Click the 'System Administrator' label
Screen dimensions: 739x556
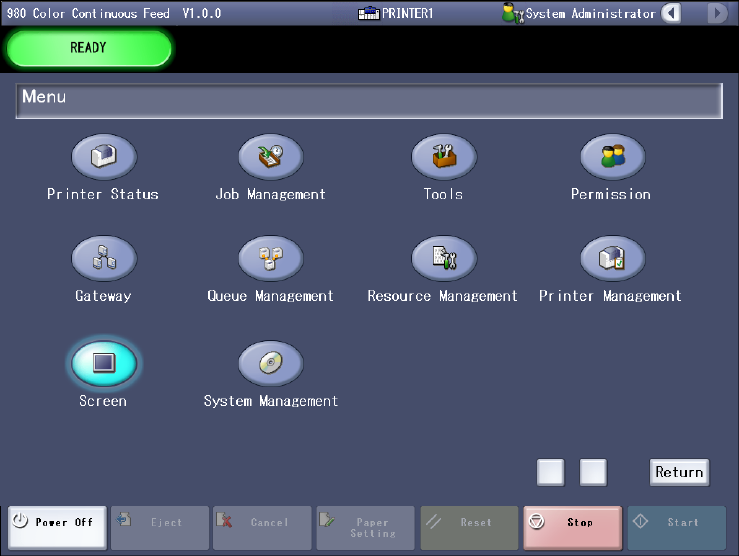point(590,14)
